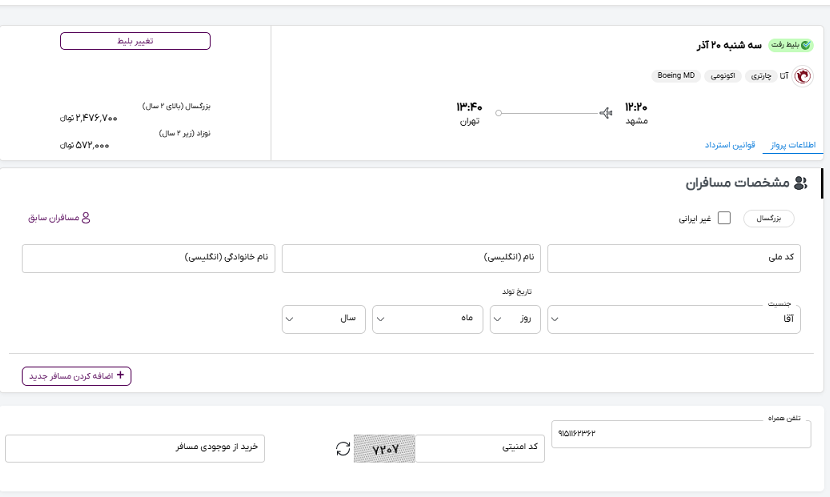The image size is (830, 497).
Task: Click the passengers icon beside مشخصات مسافران
Action: (800, 183)
